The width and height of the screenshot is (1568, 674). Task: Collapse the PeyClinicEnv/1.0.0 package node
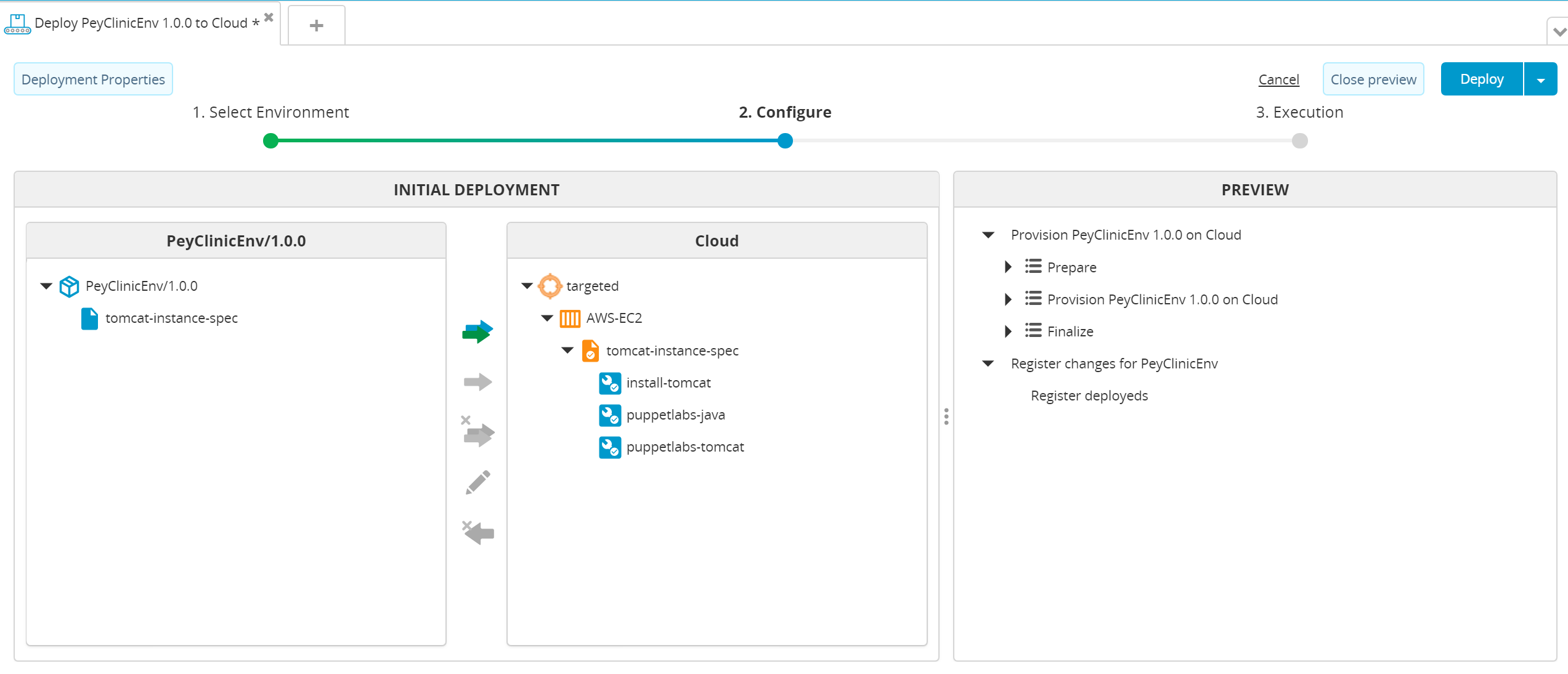coord(46,286)
